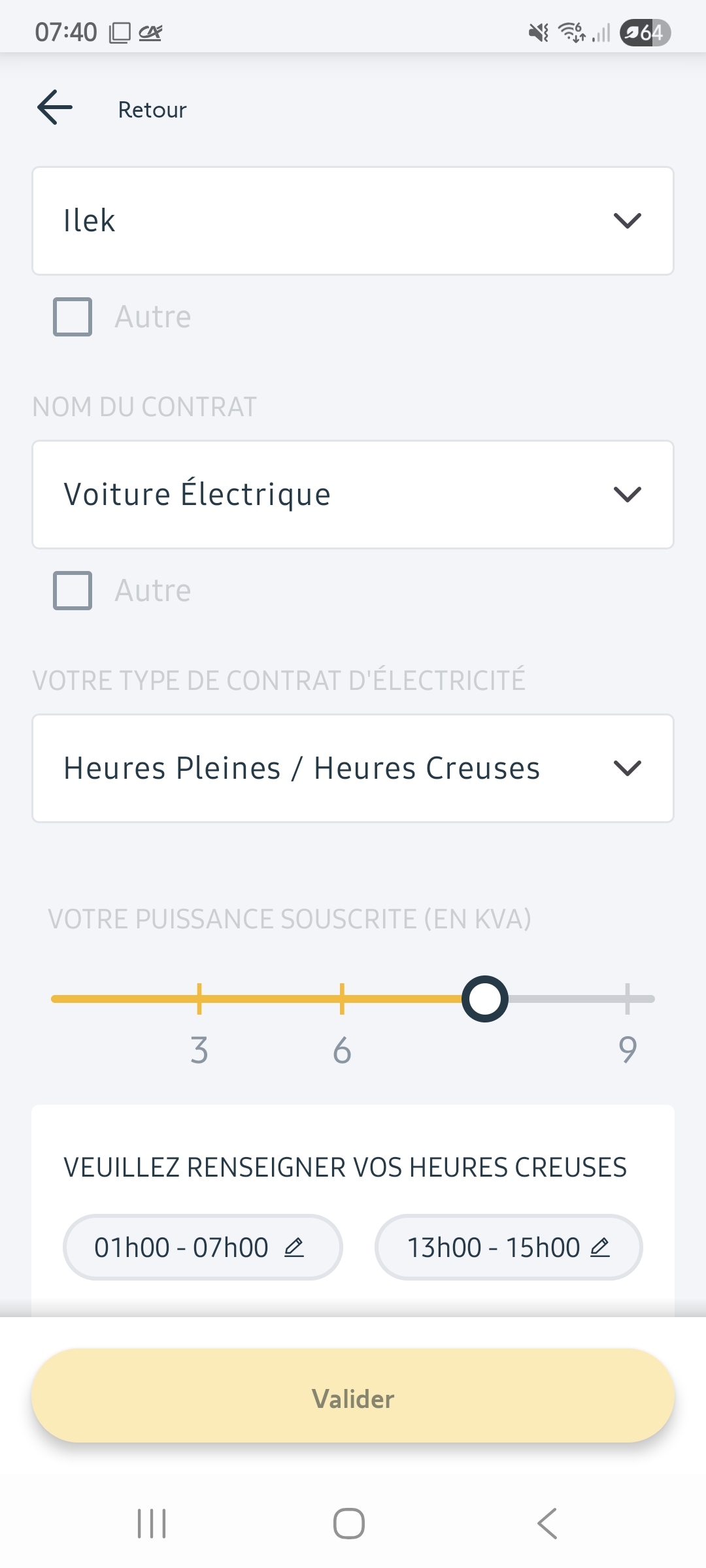Select the 13h00 - 15h00 time slot

coord(494,1247)
